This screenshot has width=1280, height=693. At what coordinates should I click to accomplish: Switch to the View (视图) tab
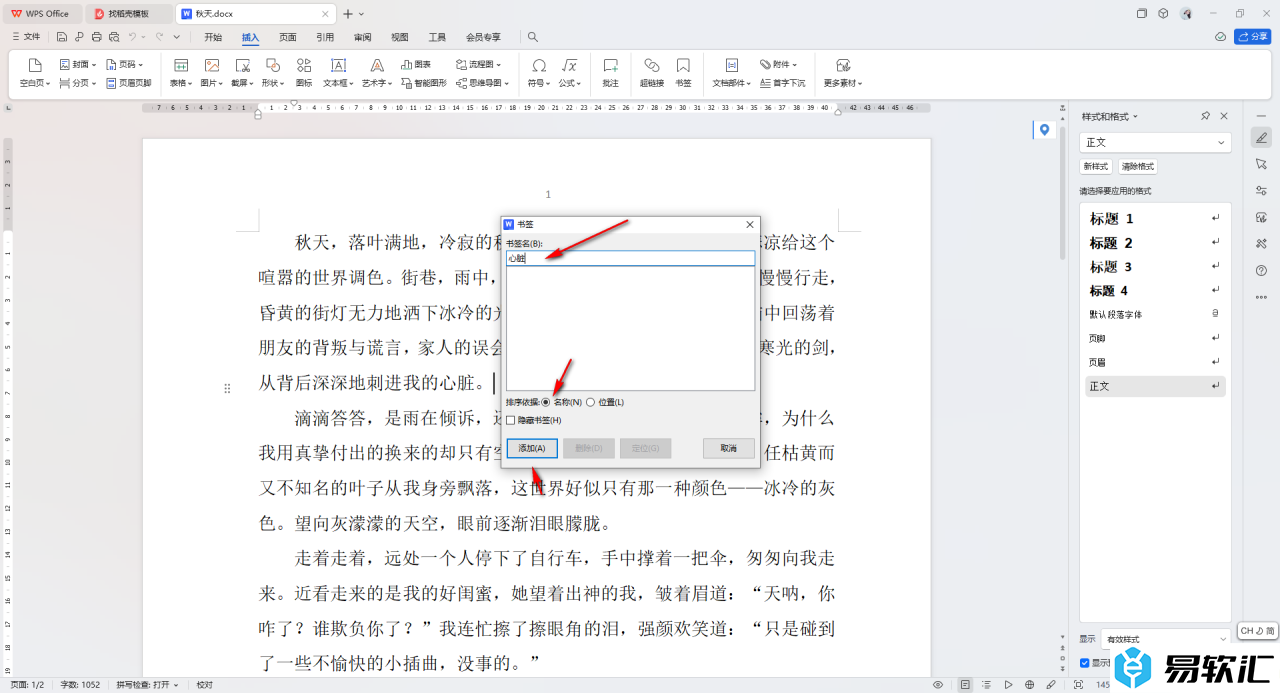pyautogui.click(x=399, y=37)
